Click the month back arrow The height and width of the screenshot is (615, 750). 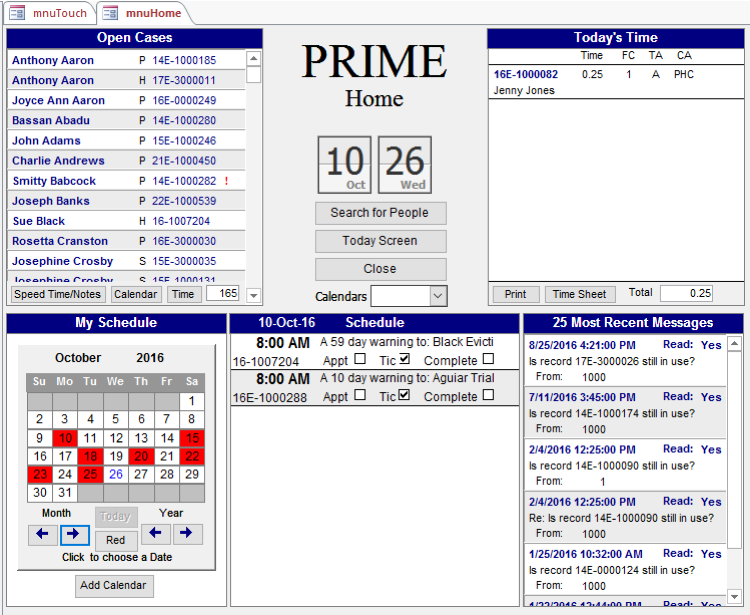tap(43, 534)
